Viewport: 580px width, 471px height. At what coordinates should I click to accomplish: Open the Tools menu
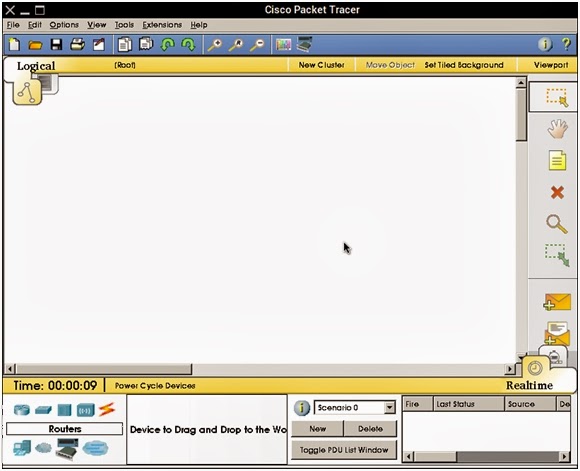(x=124, y=25)
